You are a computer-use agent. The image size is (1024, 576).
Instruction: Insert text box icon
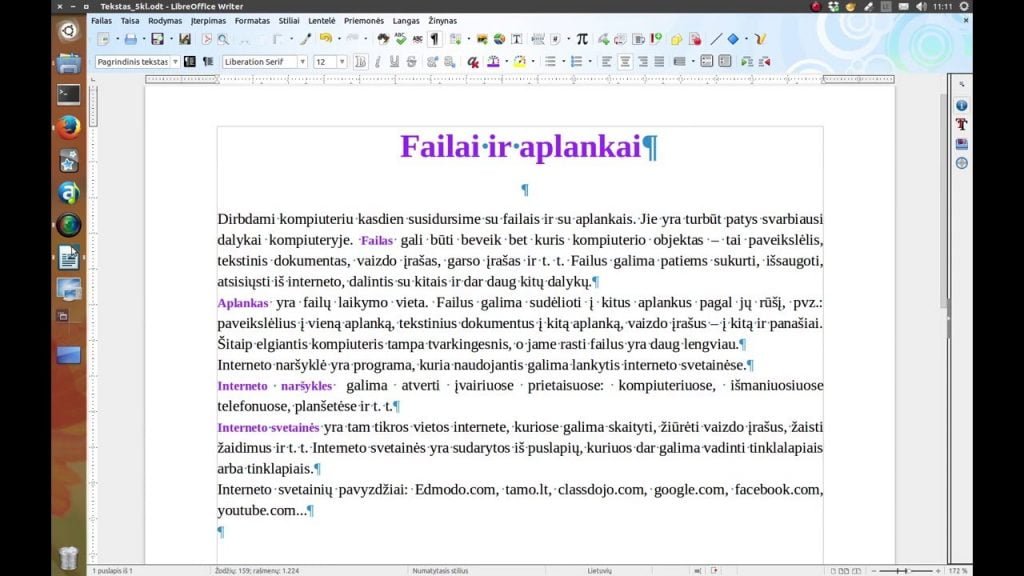coord(517,39)
